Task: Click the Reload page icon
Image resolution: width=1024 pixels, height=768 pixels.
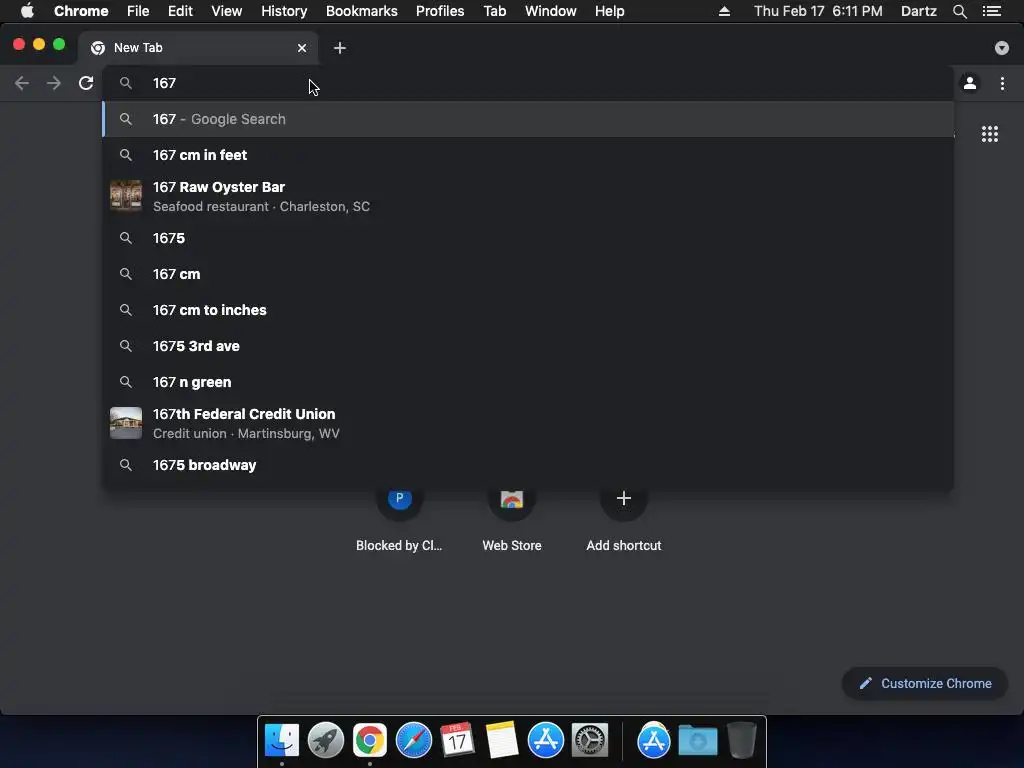Action: click(86, 83)
